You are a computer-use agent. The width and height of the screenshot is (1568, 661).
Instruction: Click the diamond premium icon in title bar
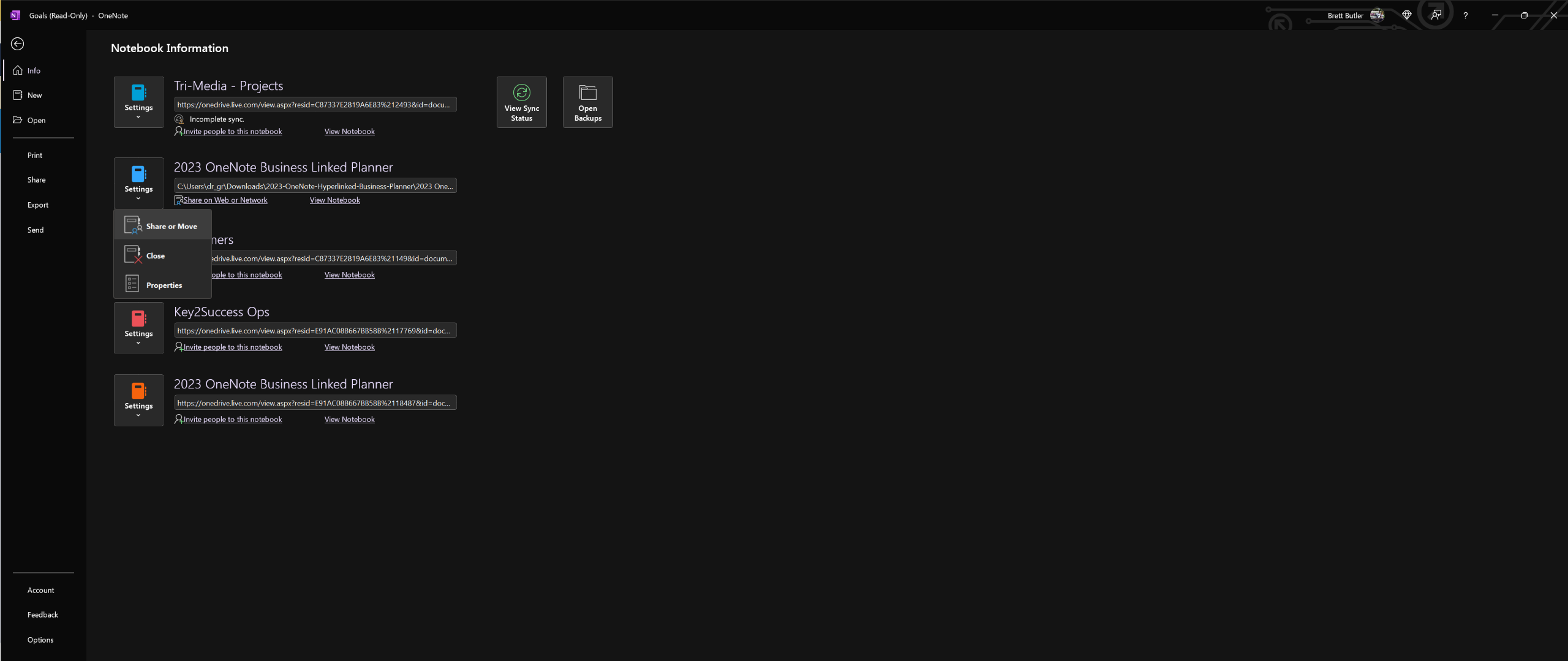click(1406, 15)
